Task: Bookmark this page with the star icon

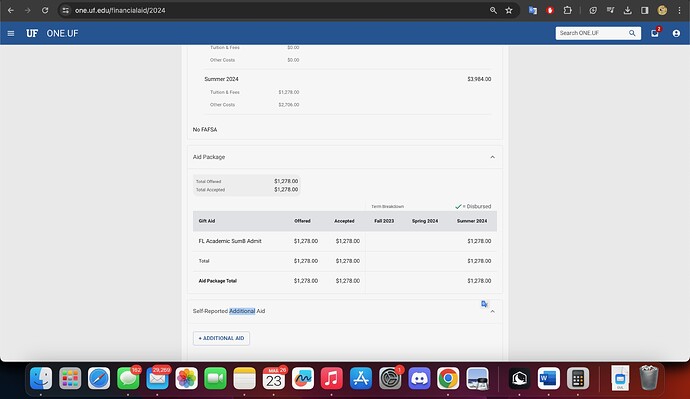Action: [x=509, y=10]
